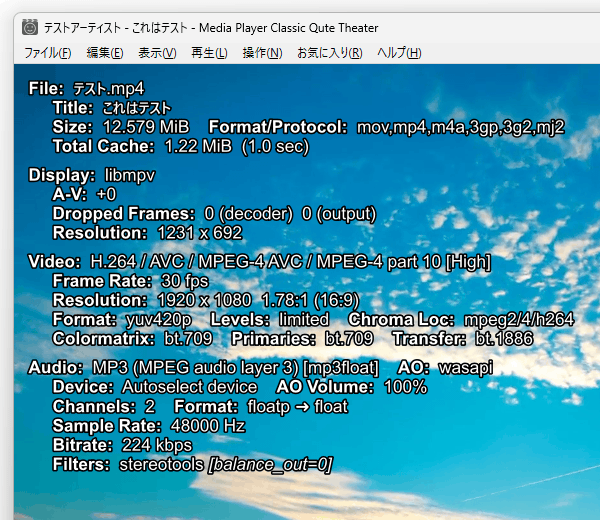
Task: Click the Filters value stereotools [balance_out=0]
Action: click(226, 465)
